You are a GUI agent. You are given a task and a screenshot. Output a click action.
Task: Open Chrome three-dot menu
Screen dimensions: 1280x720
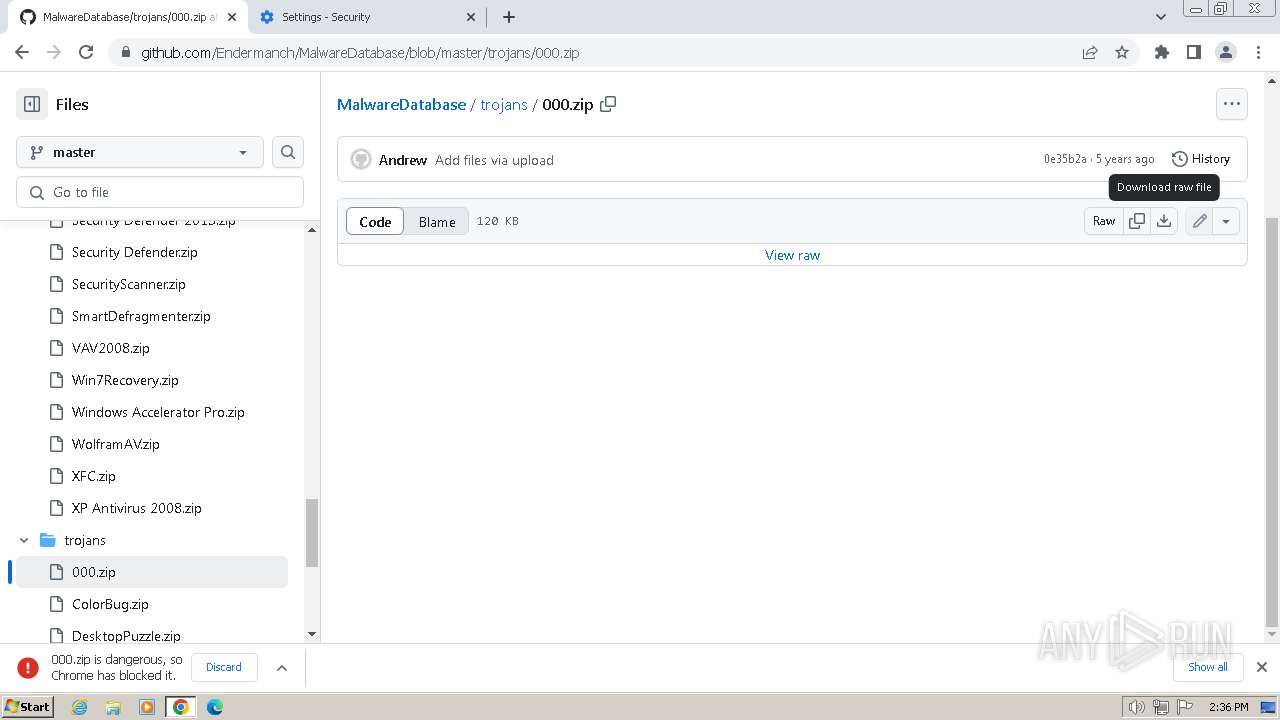click(x=1257, y=52)
